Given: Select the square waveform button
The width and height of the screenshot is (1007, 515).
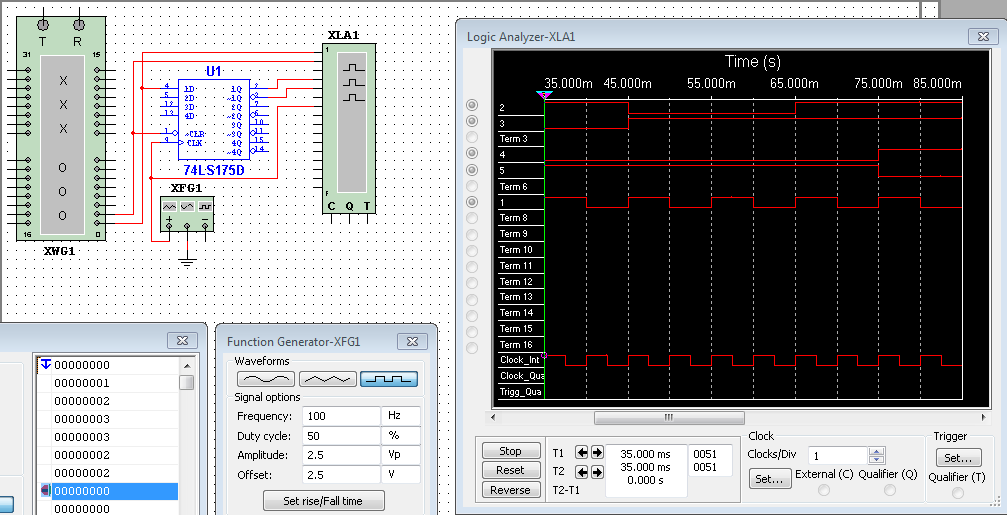Looking at the screenshot, I should [x=389, y=380].
